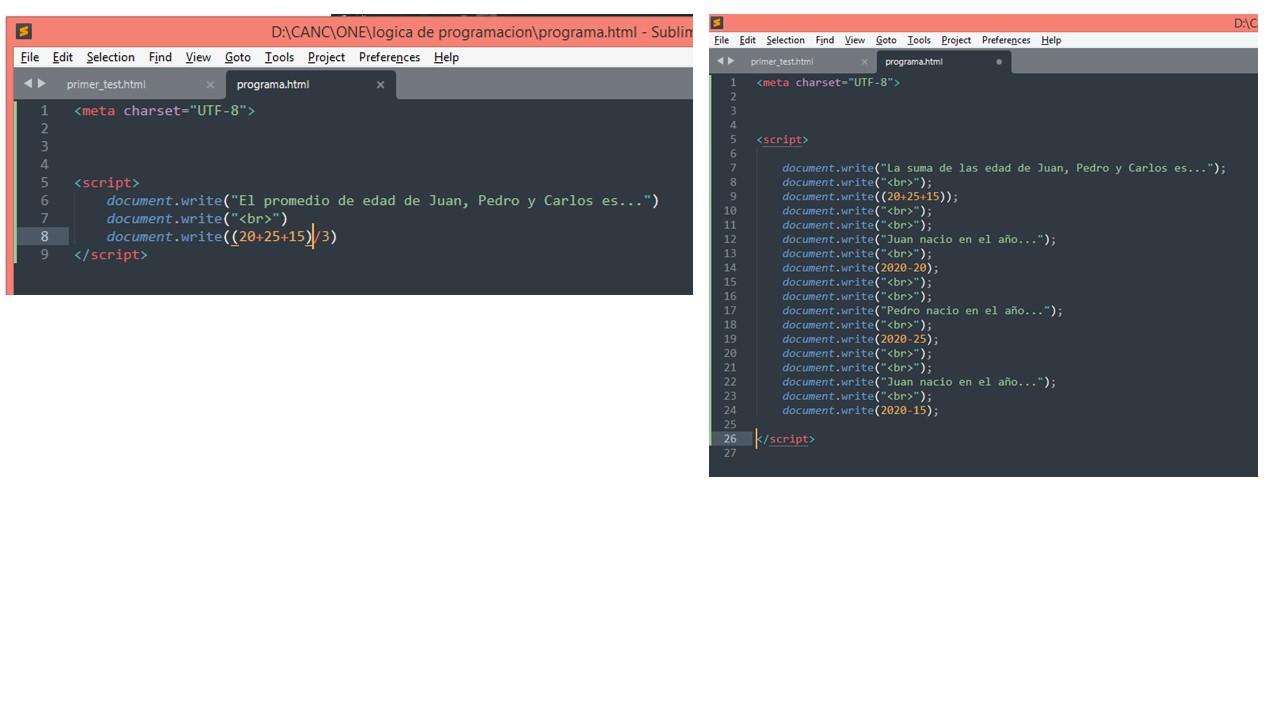Switch to primer_test.html tab in left window
The height and width of the screenshot is (720, 1280).
pos(106,85)
